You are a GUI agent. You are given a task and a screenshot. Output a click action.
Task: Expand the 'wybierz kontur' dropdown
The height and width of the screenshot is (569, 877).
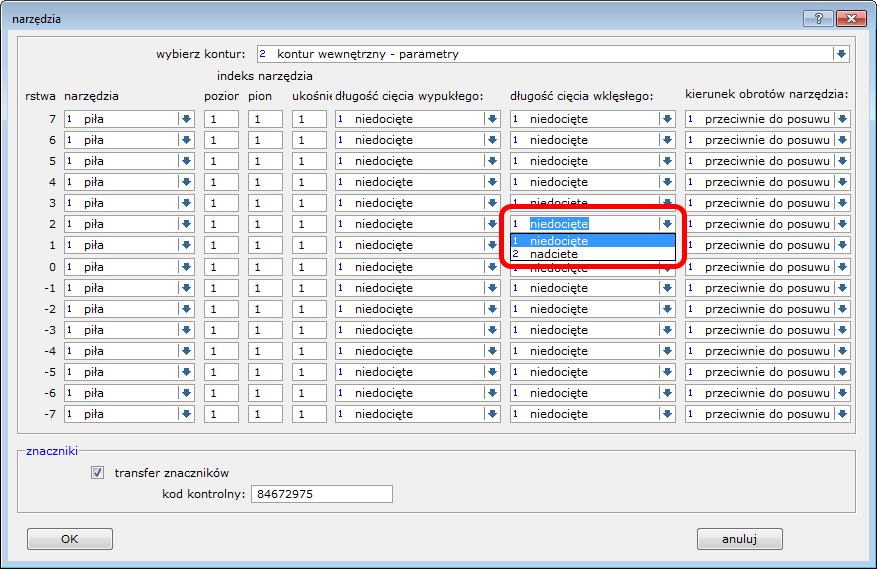[841, 54]
